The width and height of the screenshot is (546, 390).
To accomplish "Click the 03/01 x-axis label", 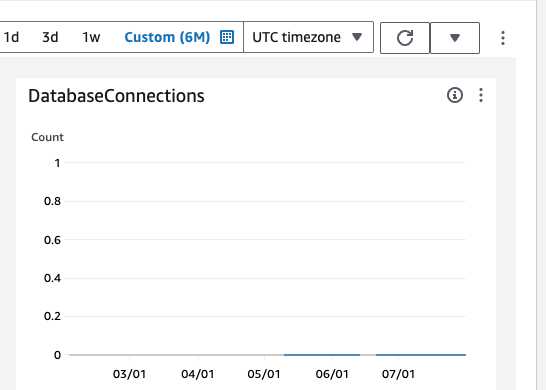I will click(x=129, y=374).
